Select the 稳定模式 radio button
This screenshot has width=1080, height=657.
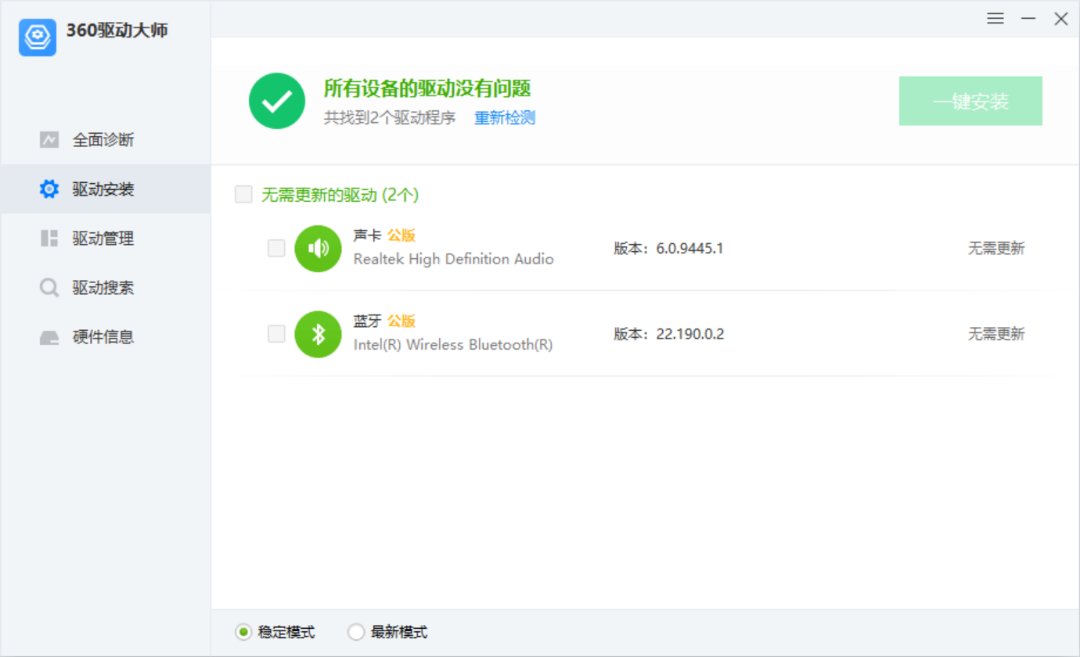tap(243, 632)
